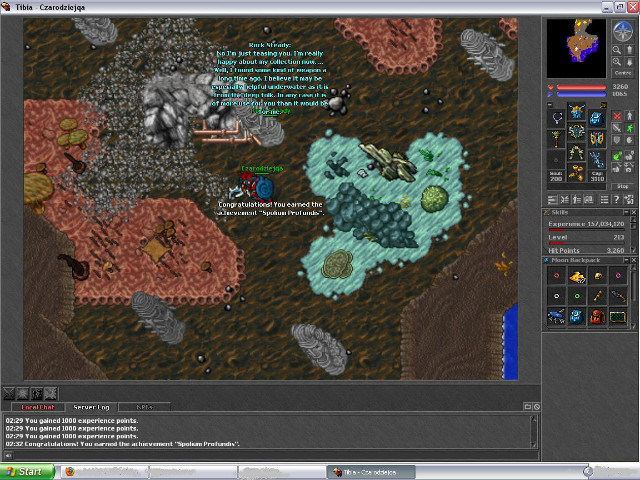
Task: Toggle secure mode fist icon
Action: [629, 140]
